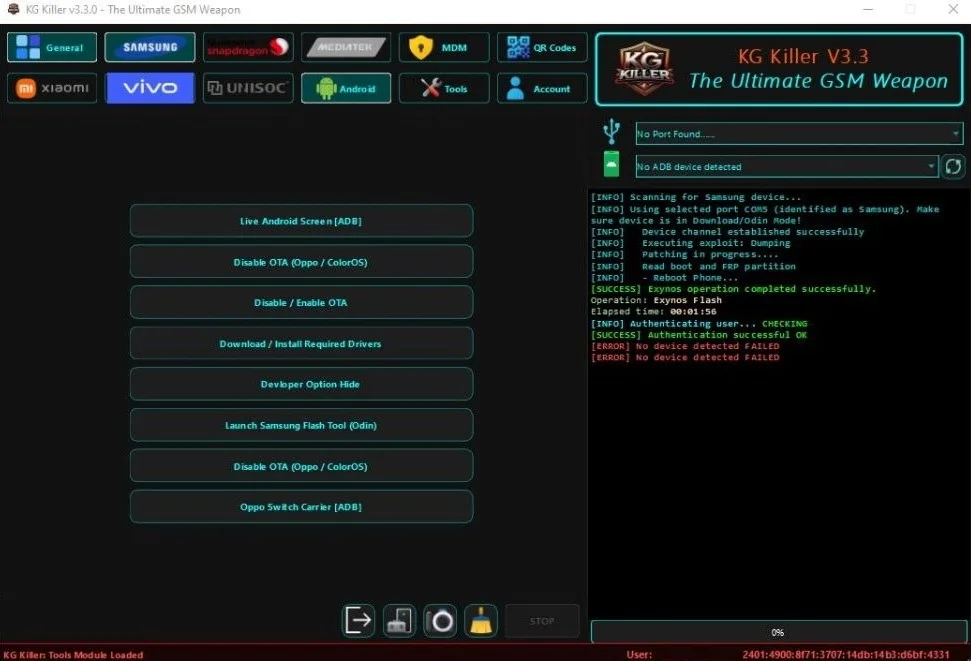Screen dimensions: 971x661
Task: Open the Xiaomi tab
Action: (x=52, y=89)
